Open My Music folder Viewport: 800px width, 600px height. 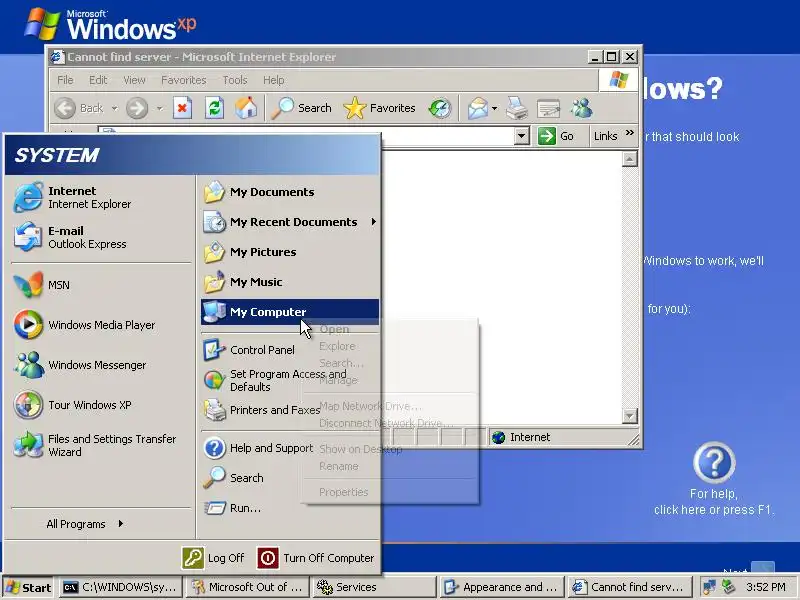point(290,282)
